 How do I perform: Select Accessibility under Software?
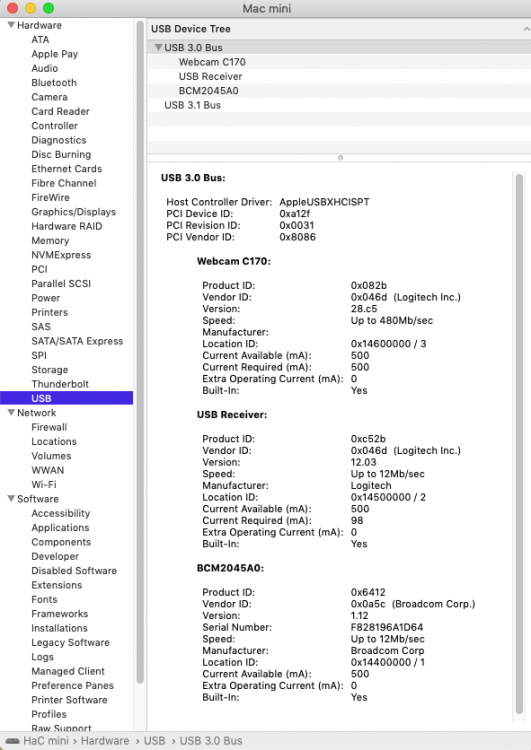point(61,513)
